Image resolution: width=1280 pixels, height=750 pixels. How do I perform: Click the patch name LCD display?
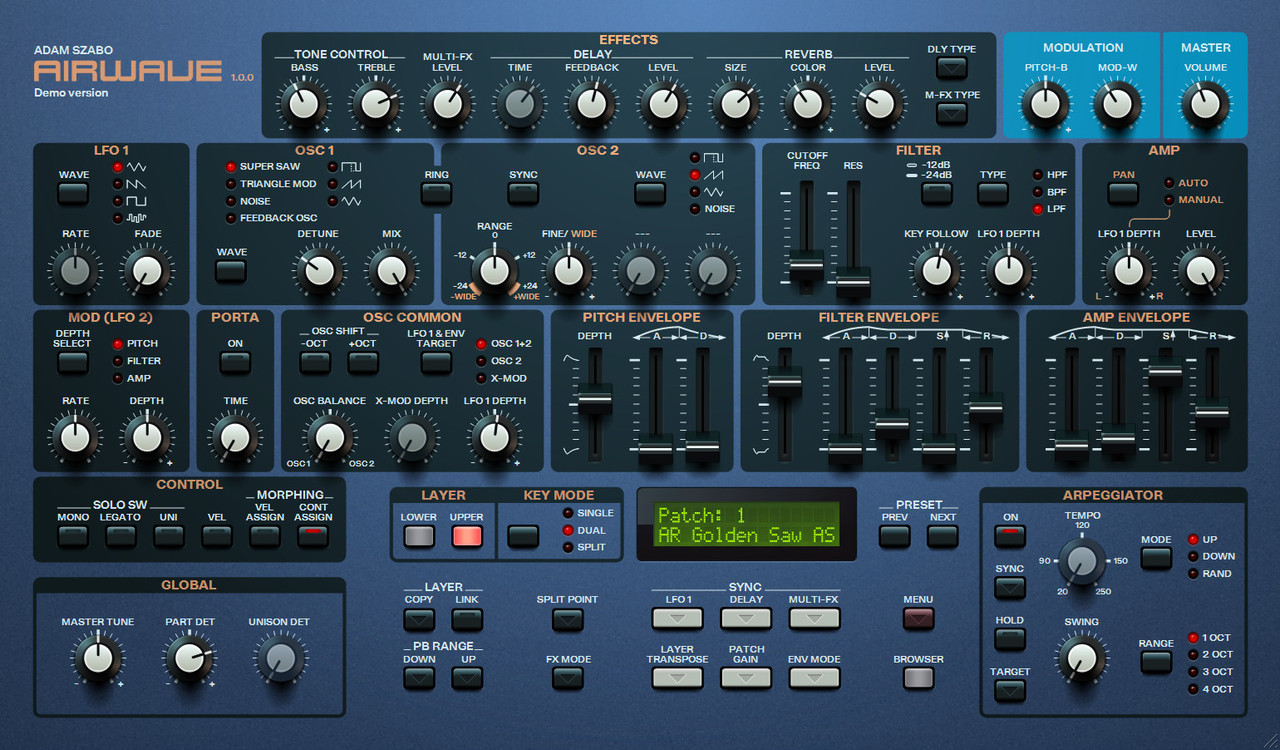point(746,525)
